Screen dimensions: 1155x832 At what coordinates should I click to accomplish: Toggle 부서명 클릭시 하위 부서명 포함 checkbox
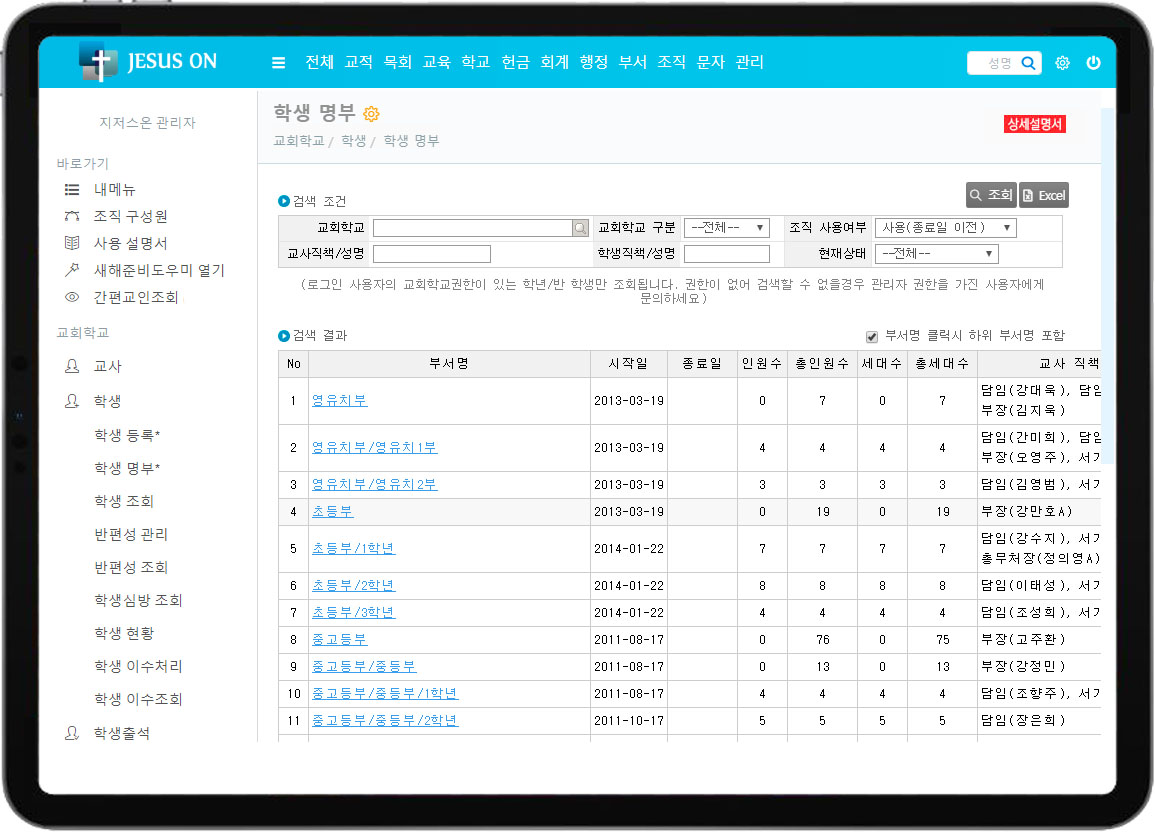(872, 336)
